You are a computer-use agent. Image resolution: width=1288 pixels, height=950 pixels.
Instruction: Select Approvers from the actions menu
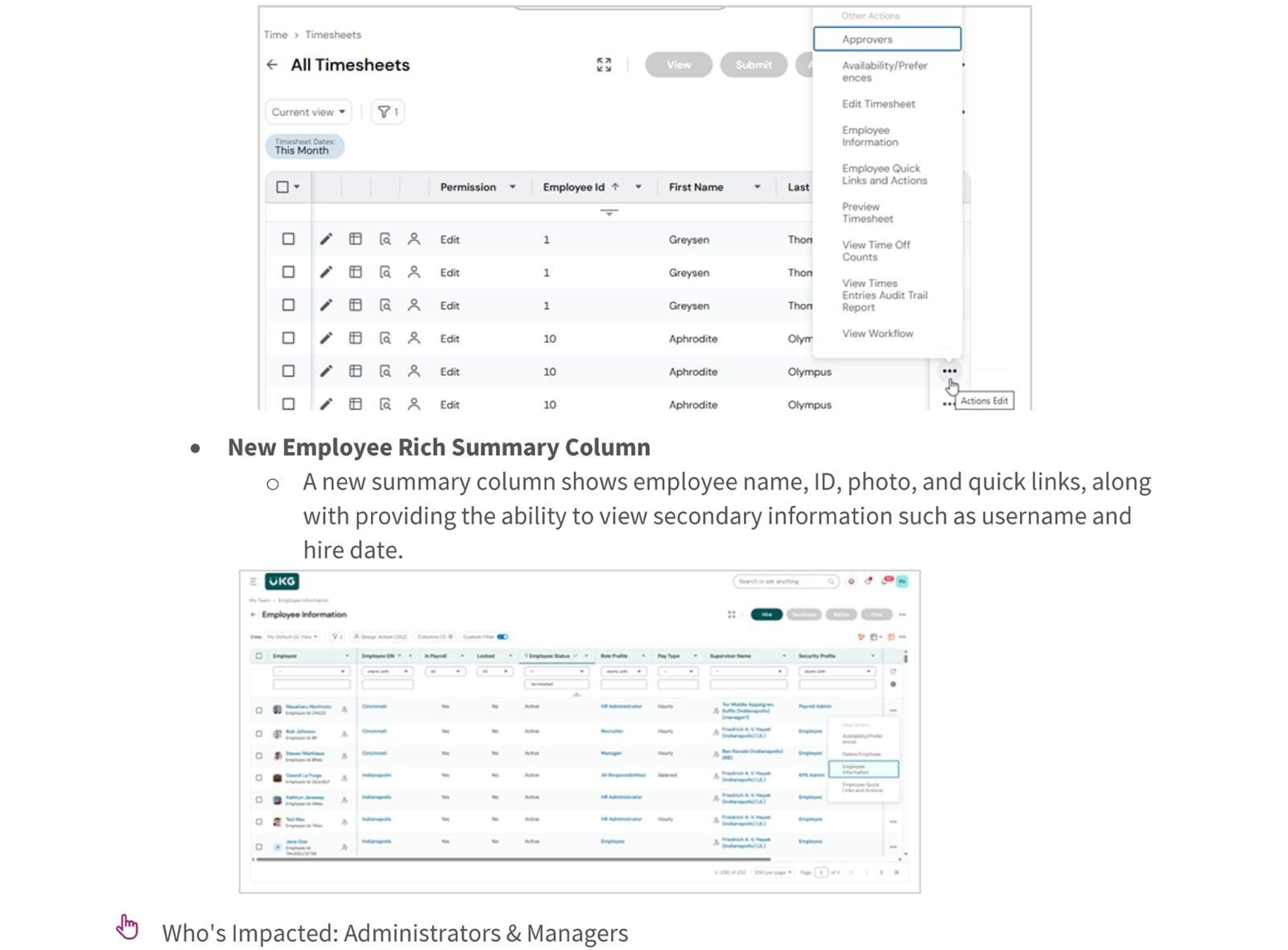coord(886,39)
